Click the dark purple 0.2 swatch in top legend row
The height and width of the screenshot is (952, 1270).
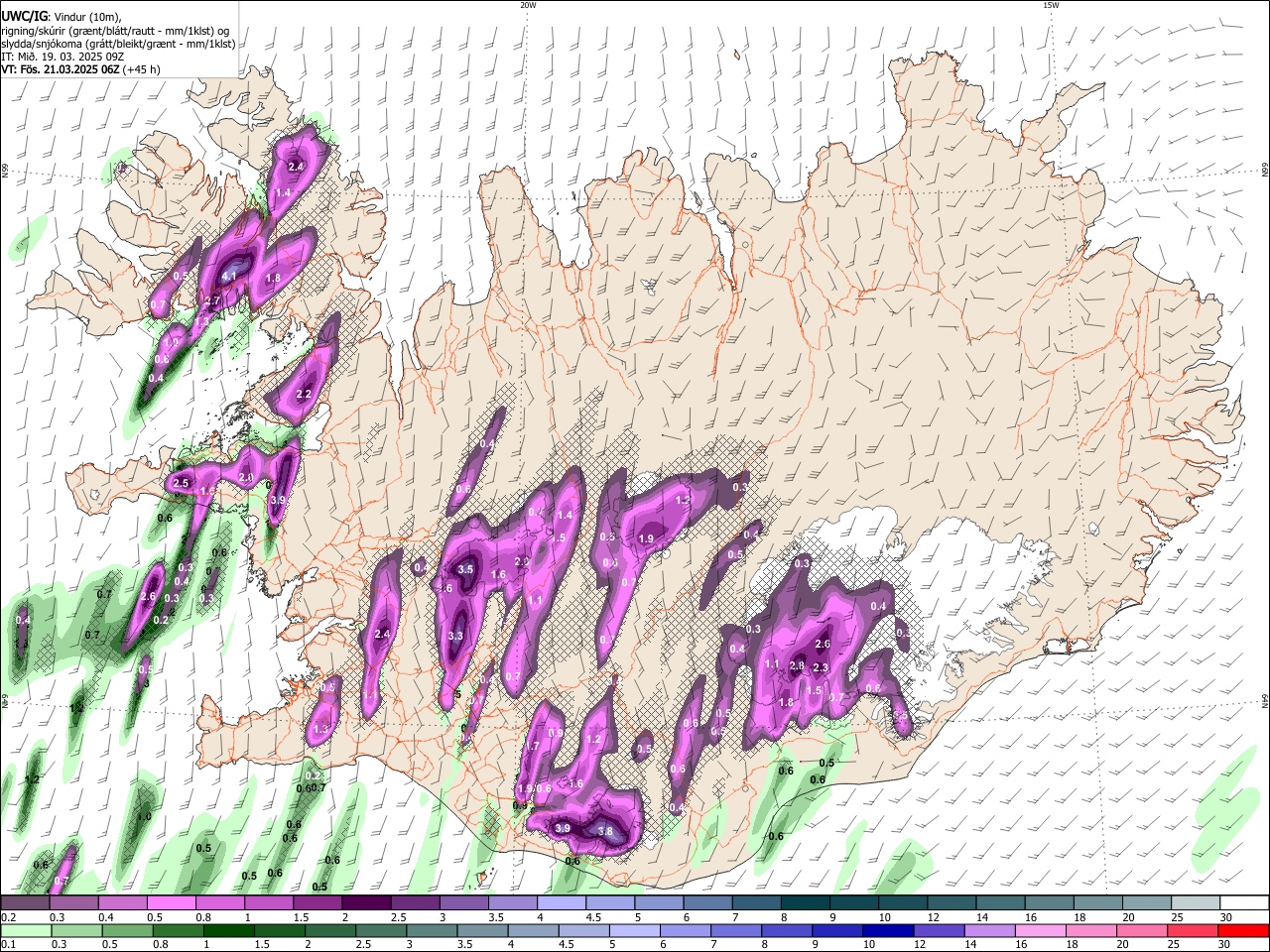(25, 903)
